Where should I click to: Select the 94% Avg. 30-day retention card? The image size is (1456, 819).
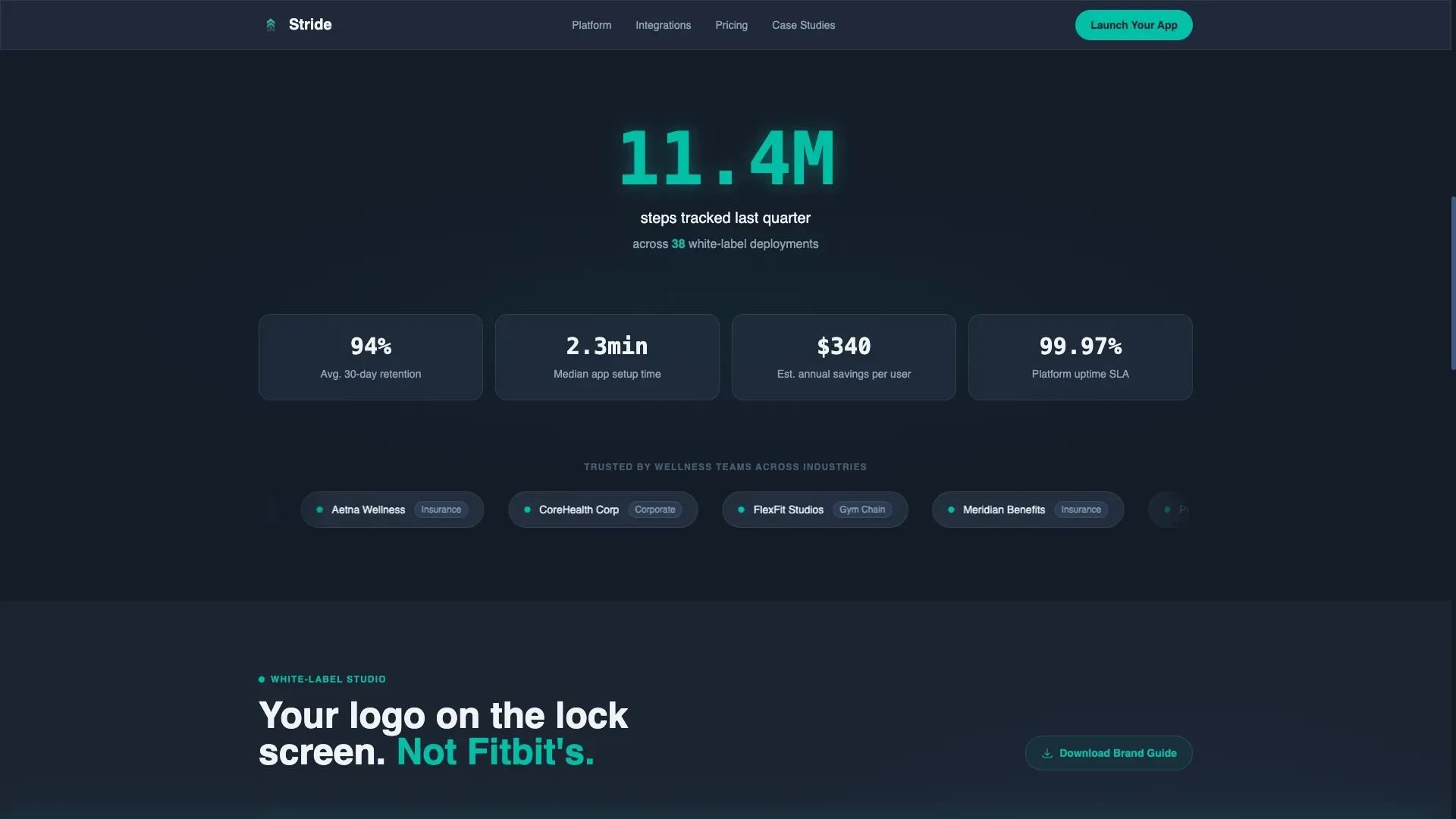click(371, 357)
